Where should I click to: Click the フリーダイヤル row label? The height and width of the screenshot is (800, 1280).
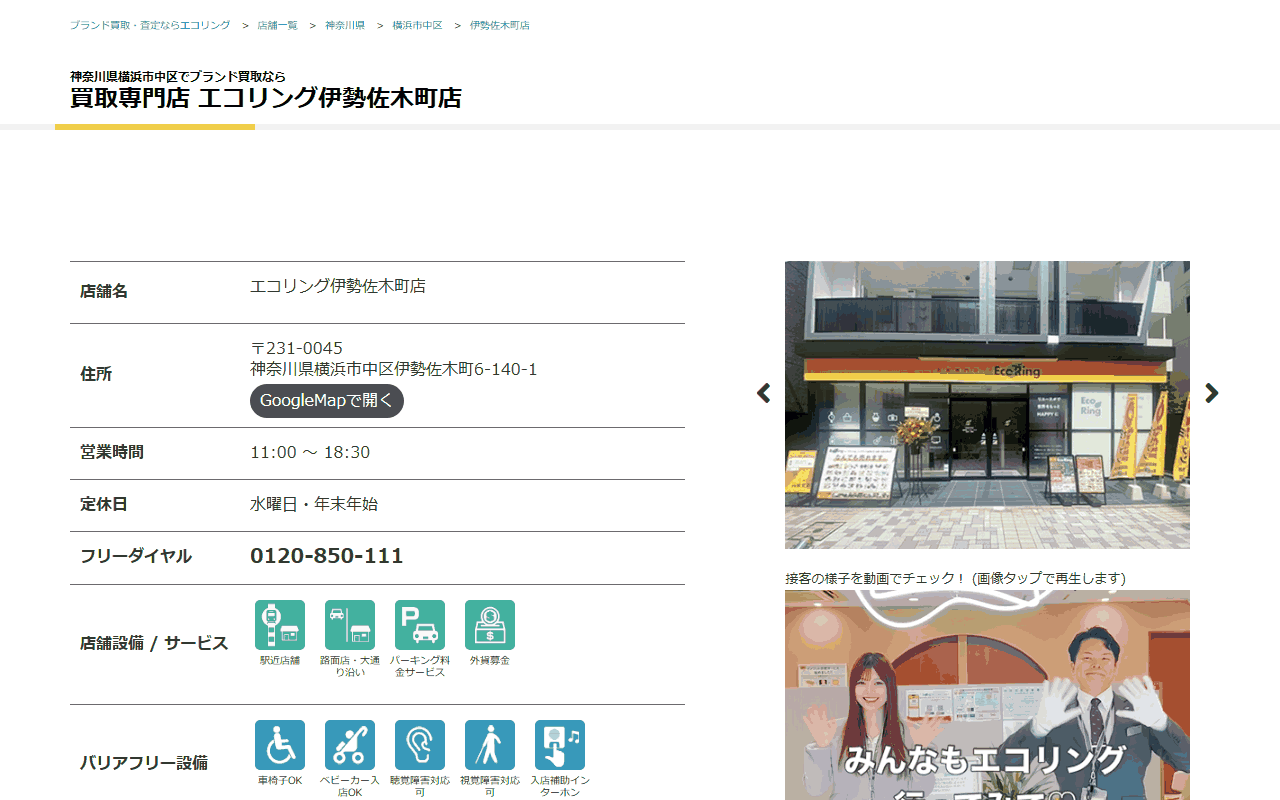point(136,556)
